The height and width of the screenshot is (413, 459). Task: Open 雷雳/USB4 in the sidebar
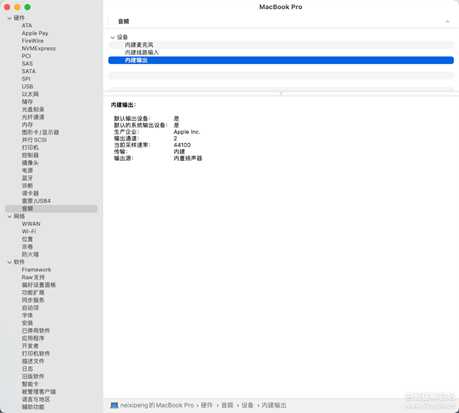(x=36, y=201)
